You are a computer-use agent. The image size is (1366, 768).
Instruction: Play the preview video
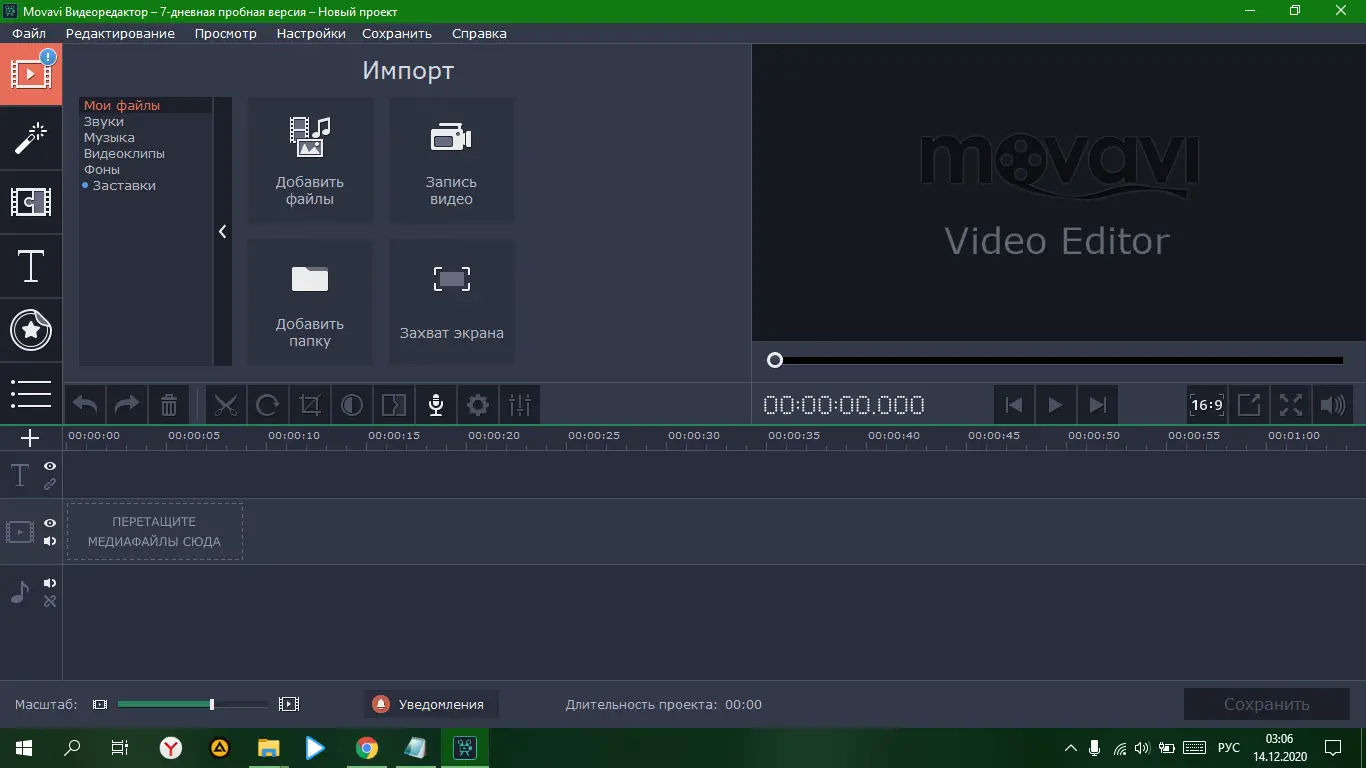click(1055, 405)
